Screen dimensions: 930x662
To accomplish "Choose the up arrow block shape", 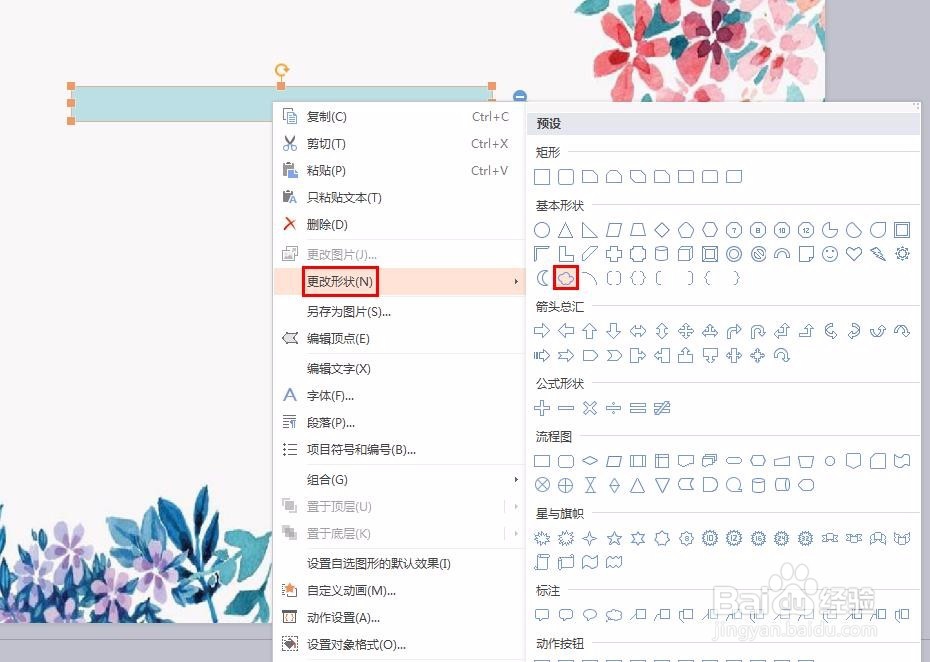I will point(590,331).
